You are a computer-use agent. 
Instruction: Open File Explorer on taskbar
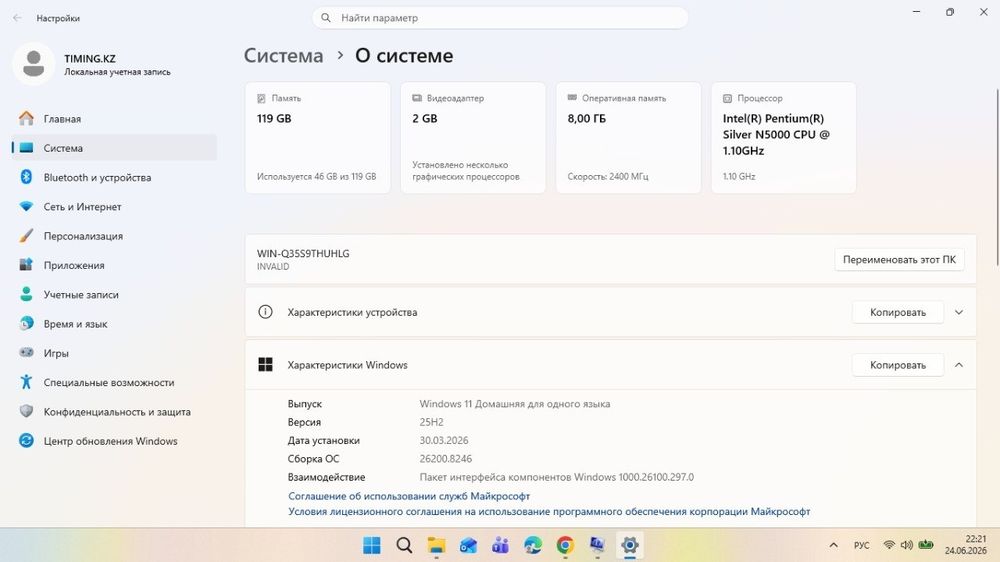[x=436, y=545]
